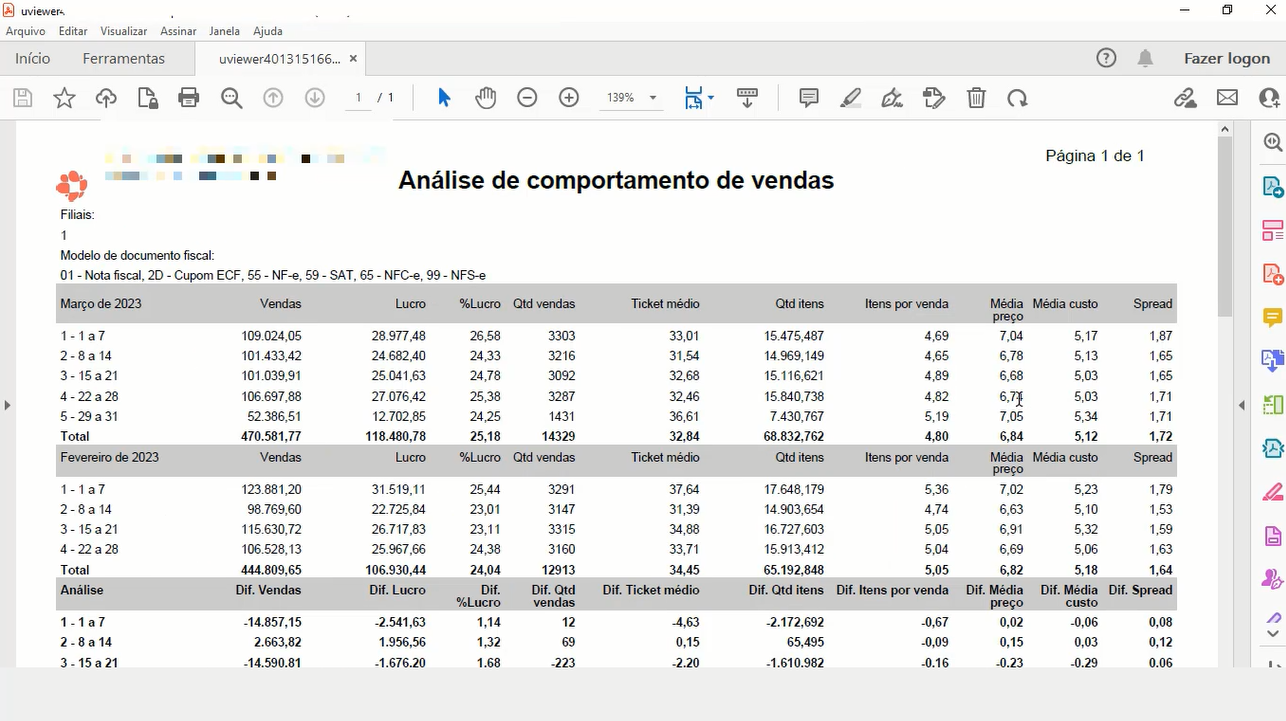Zoom in with the plus icon
The image size is (1286, 721).
(x=569, y=98)
